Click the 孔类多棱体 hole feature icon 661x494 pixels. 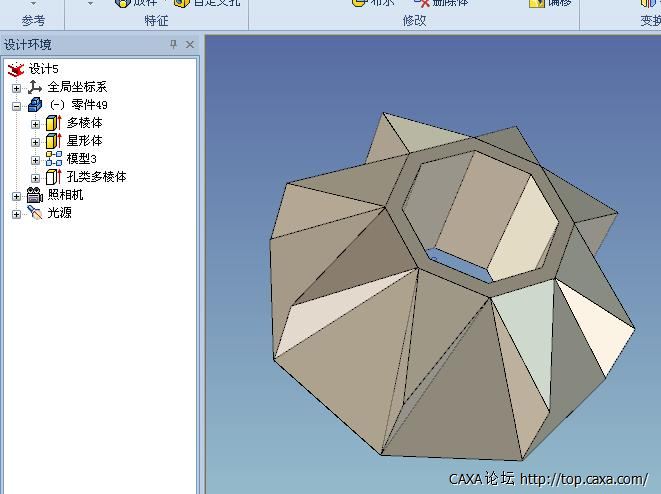[54, 177]
